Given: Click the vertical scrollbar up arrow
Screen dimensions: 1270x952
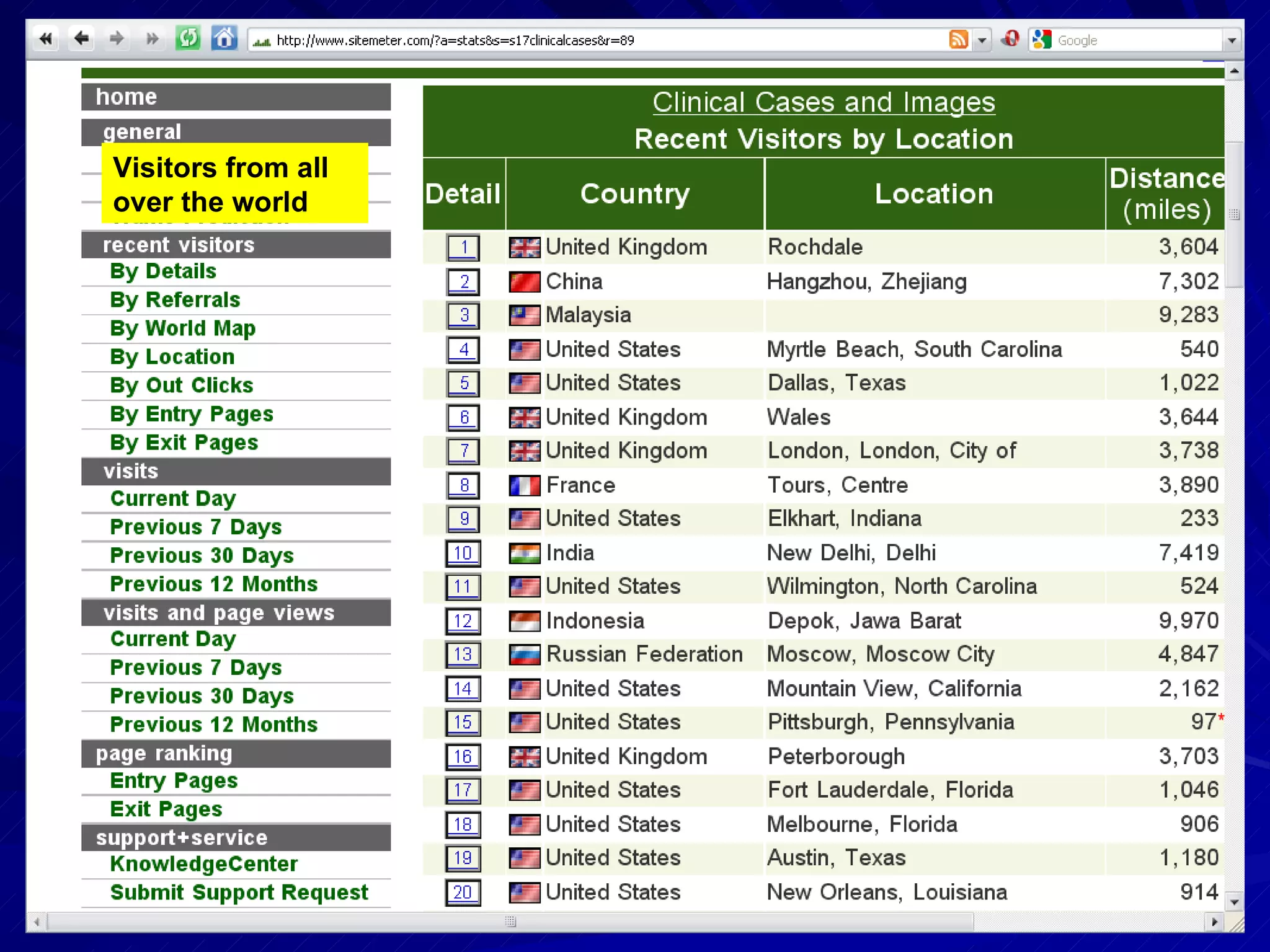Looking at the screenshot, I should 1234,71.
